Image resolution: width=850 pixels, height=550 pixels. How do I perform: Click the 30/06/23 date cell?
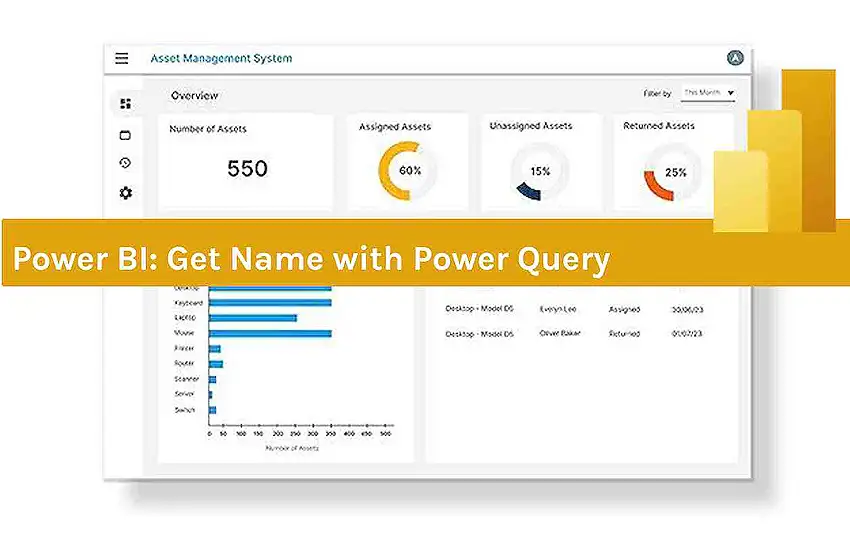pos(687,309)
